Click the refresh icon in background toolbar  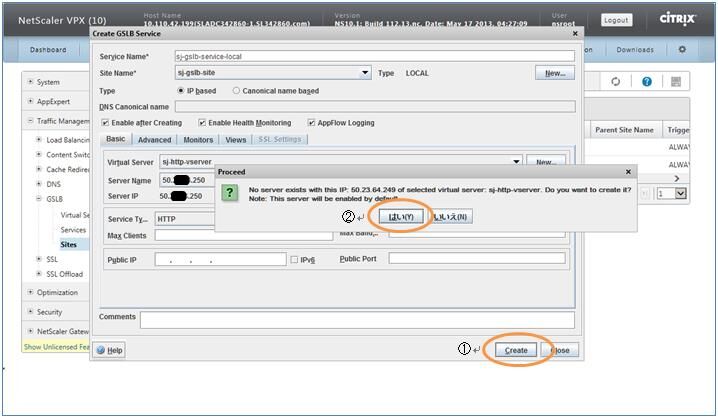pos(615,82)
